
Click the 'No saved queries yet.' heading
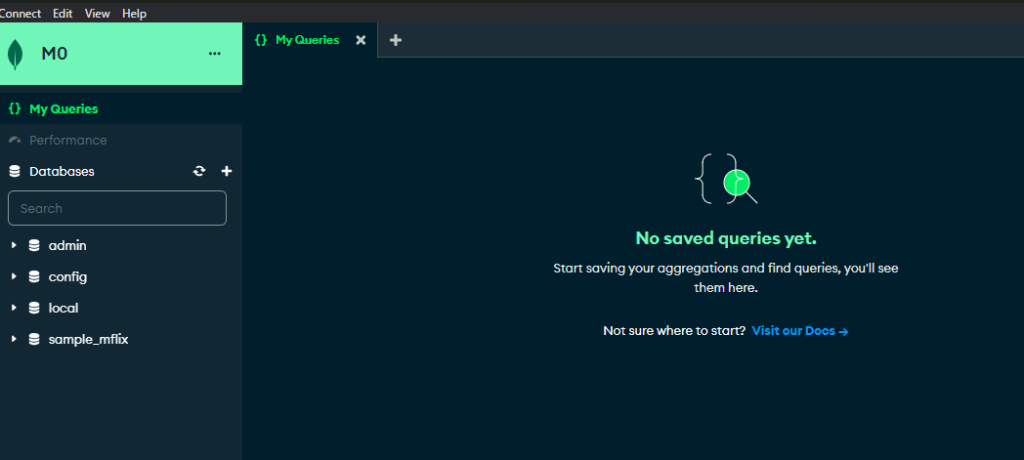(x=726, y=238)
